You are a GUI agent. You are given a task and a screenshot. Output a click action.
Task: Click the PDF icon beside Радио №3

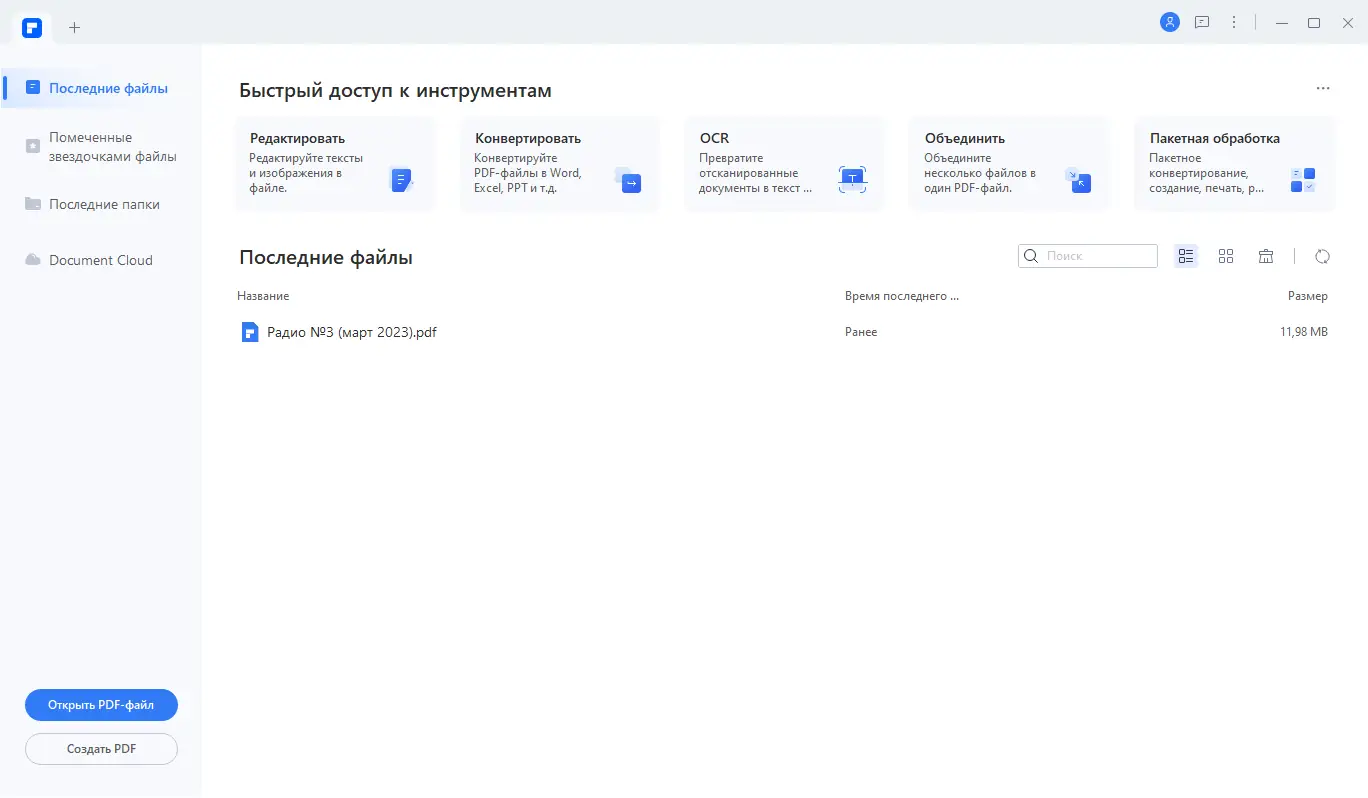tap(250, 332)
